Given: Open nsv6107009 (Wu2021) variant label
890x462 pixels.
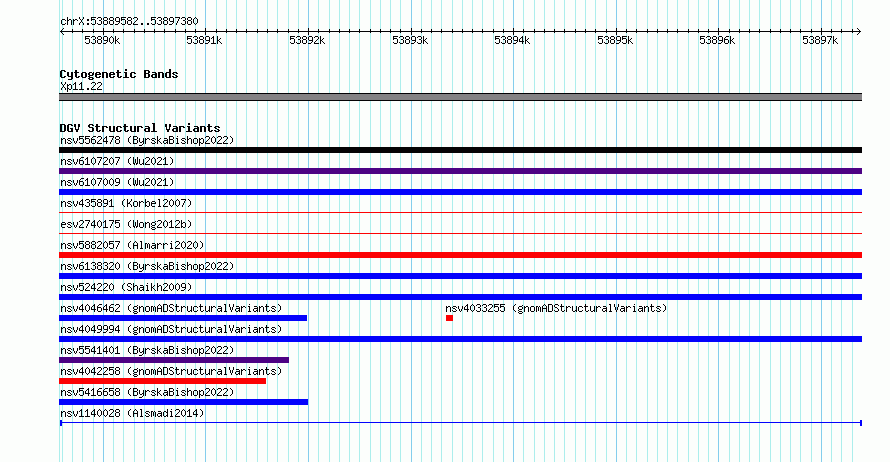Looking at the screenshot, I should pos(117,182).
